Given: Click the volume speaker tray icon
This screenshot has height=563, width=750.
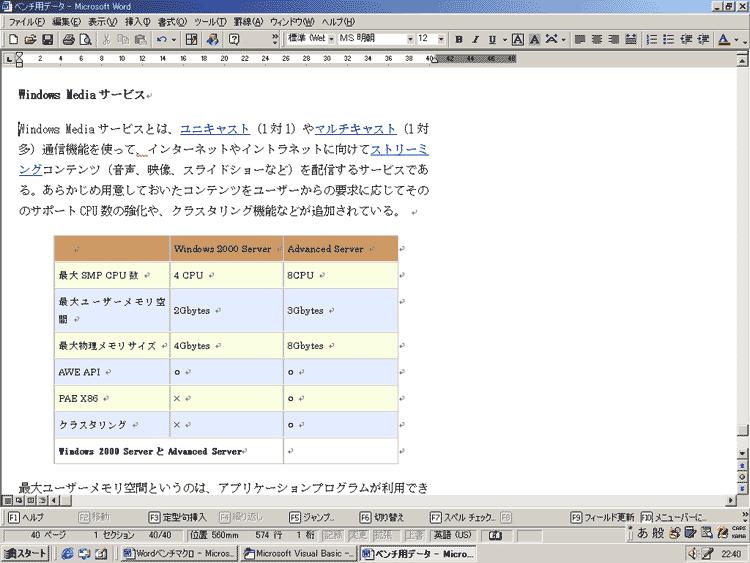Looking at the screenshot, I should (x=693, y=554).
